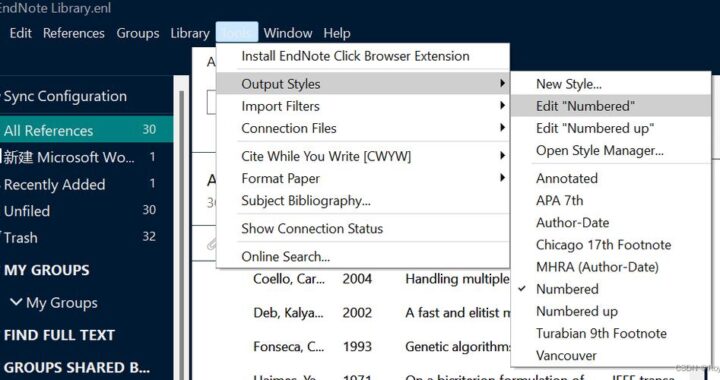Open the Groups menu
This screenshot has height=380, width=720.
point(138,33)
